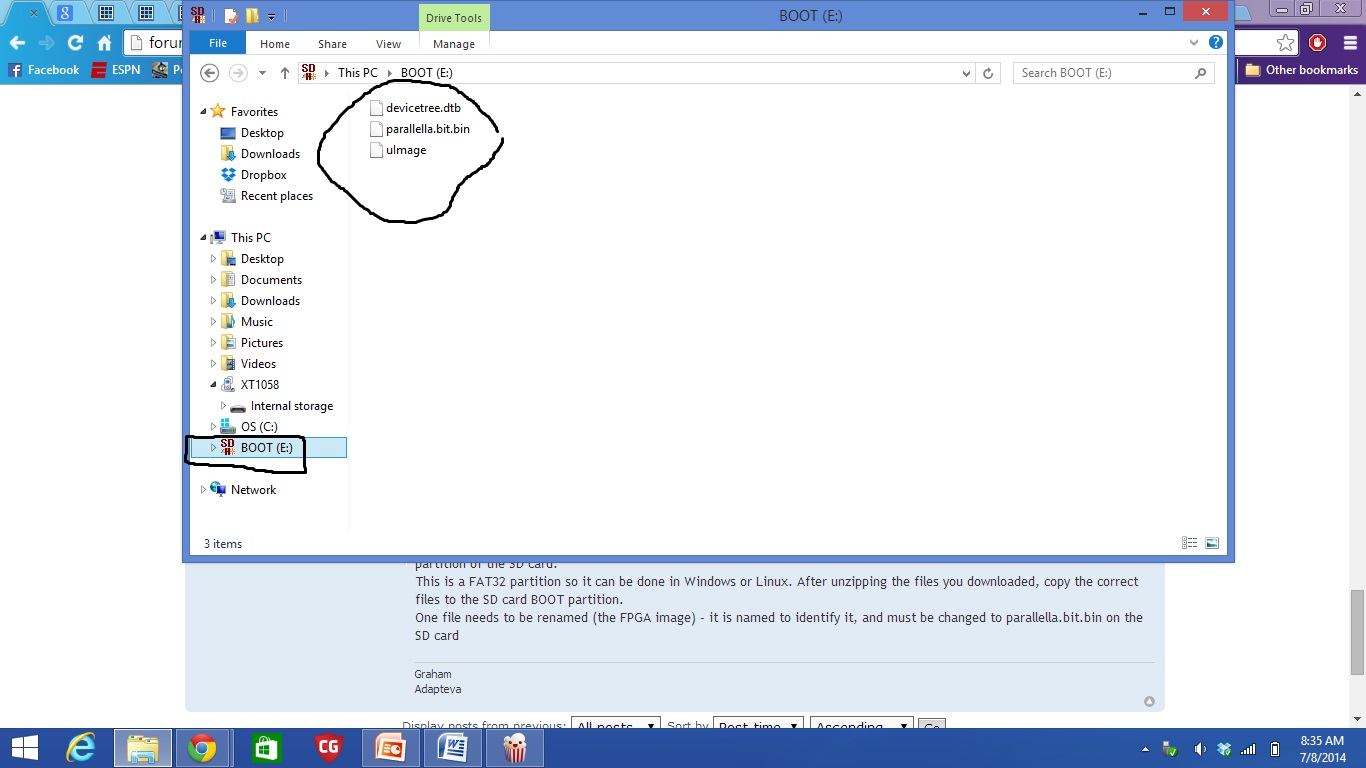The height and width of the screenshot is (768, 1366).
Task: Switch to details view in status bar
Action: pyautogui.click(x=1189, y=543)
